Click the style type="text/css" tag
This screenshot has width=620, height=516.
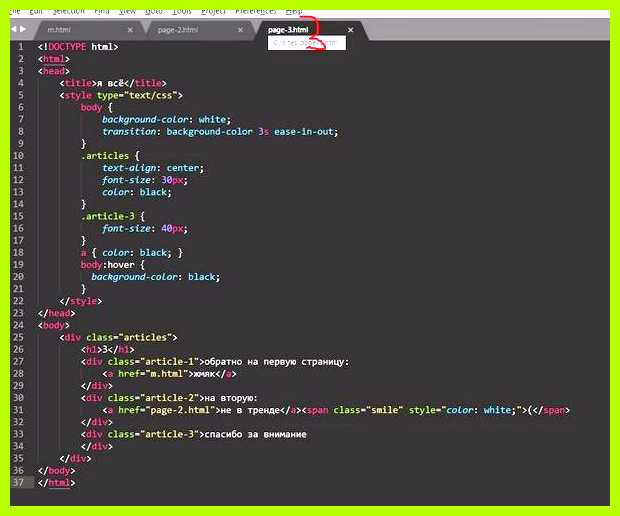[121, 95]
